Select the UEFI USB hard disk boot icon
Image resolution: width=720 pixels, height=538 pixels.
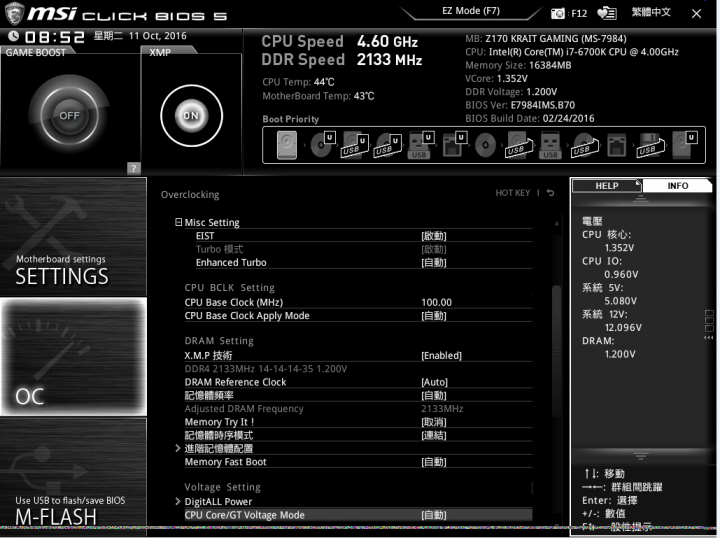pos(355,145)
